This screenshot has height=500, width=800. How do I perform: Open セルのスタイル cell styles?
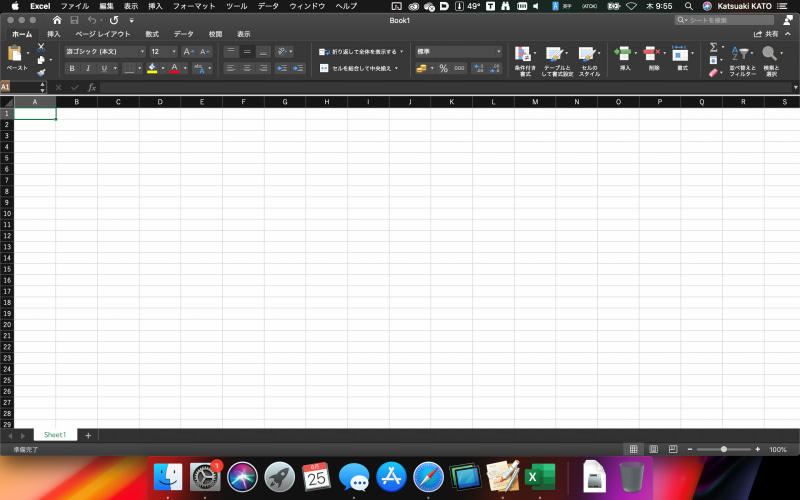click(x=589, y=61)
